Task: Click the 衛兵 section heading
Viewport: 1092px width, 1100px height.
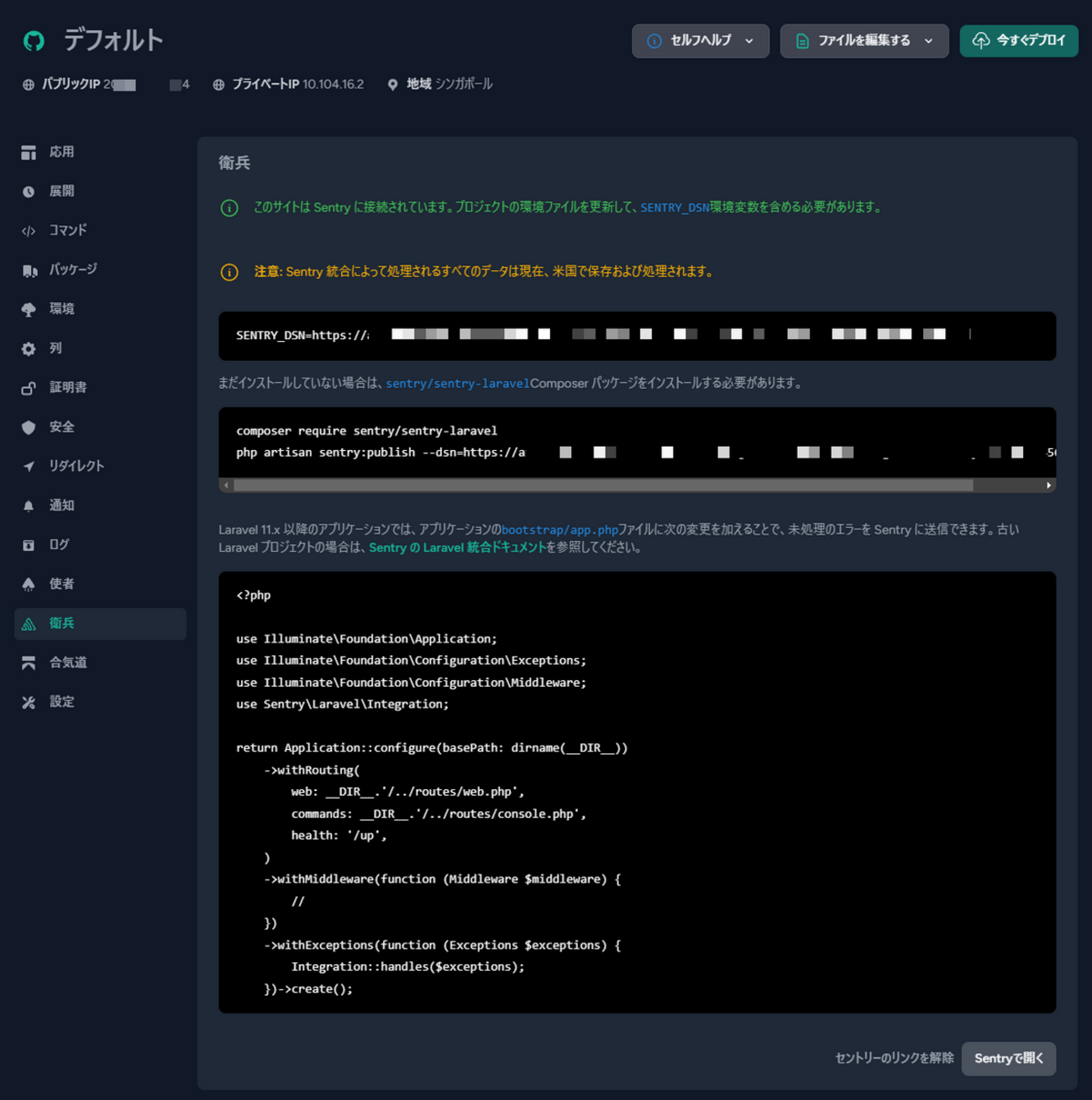Action: [x=234, y=163]
